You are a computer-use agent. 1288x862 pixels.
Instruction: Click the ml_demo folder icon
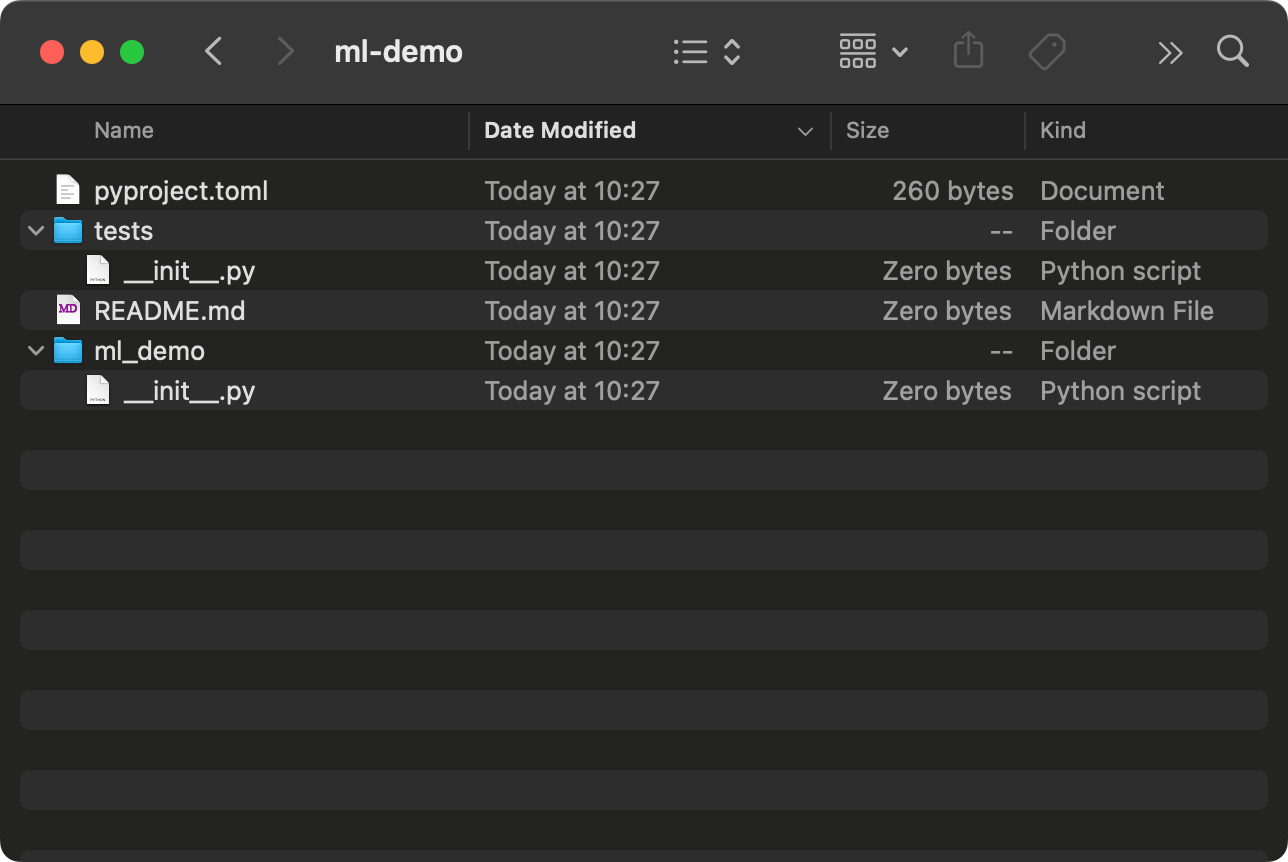(x=68, y=351)
